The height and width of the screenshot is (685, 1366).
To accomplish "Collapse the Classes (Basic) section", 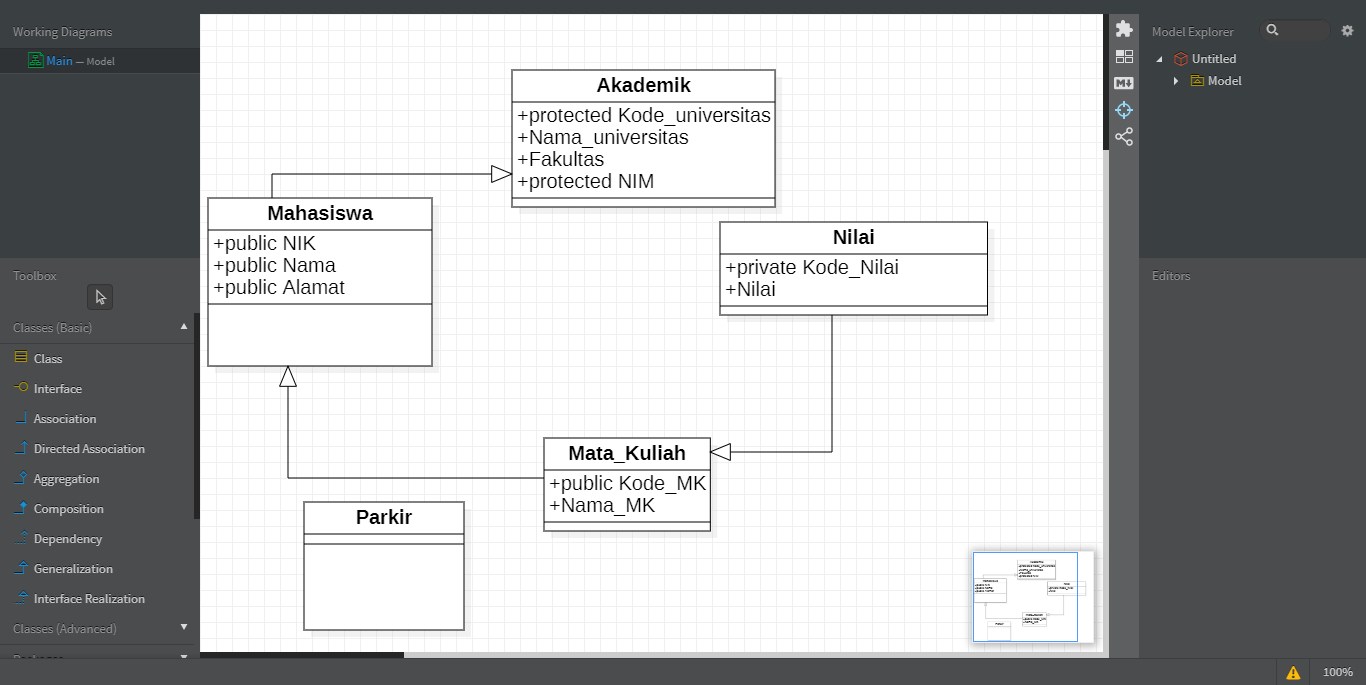I will [183, 325].
